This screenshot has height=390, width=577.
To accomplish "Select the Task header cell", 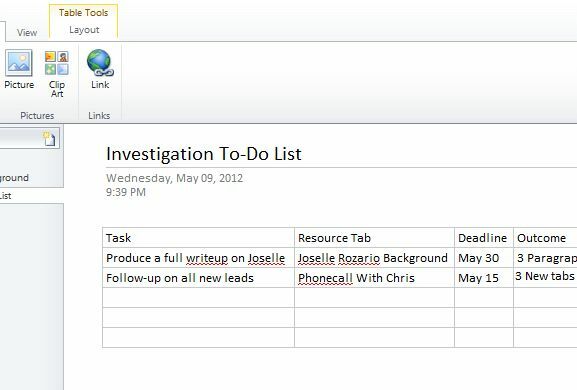I will tap(198, 238).
